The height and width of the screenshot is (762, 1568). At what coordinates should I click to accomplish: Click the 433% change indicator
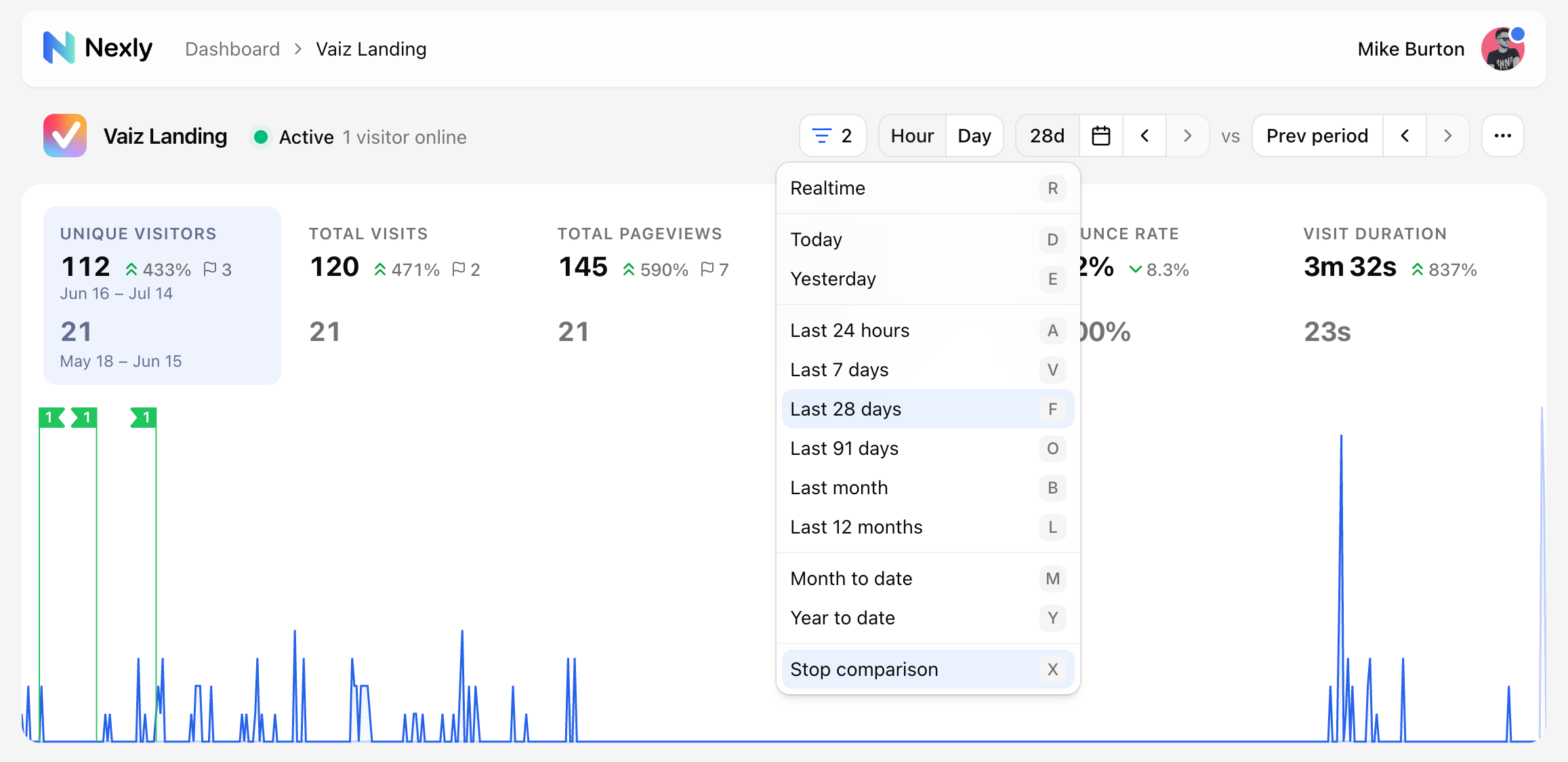pos(159,269)
